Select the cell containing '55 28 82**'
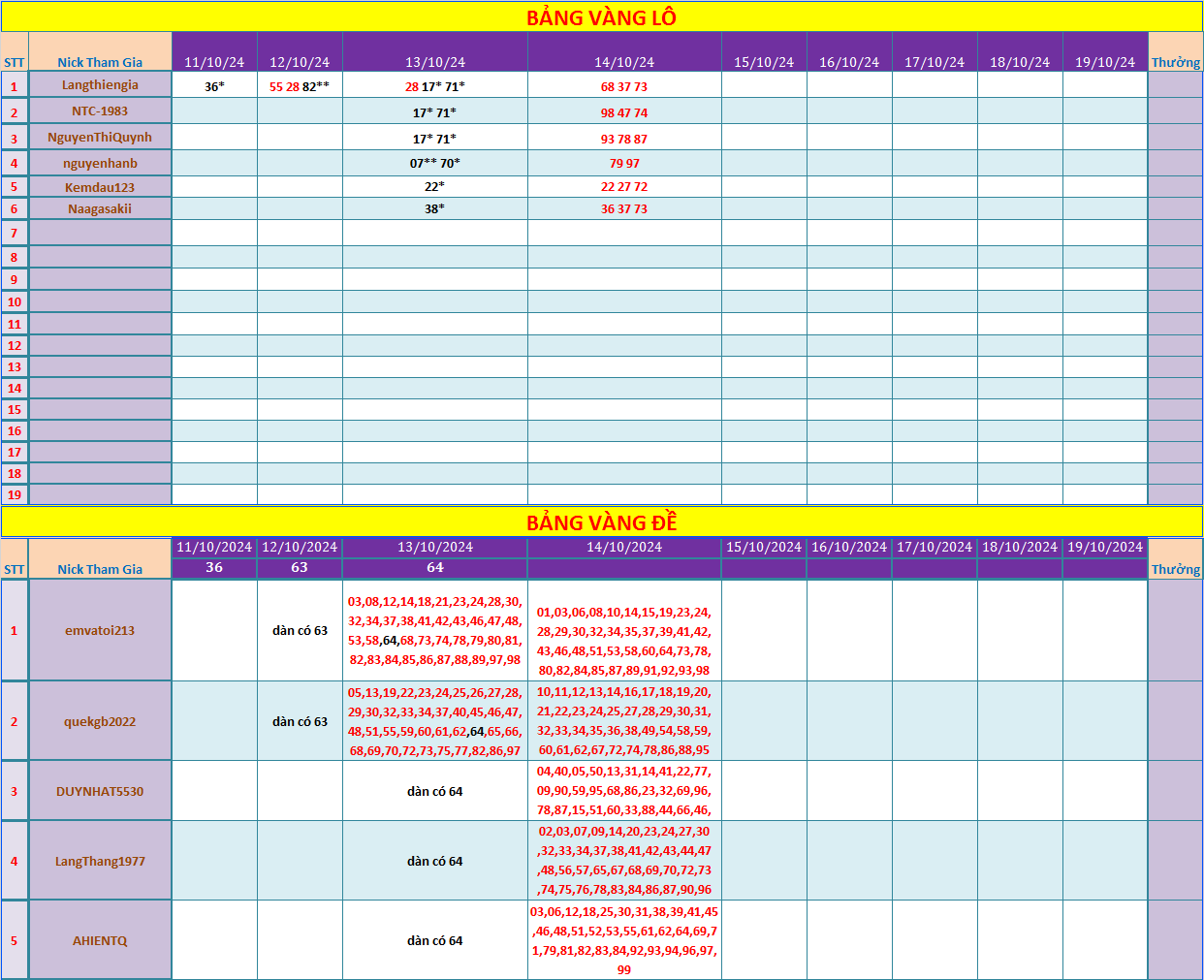1204x980 pixels. [x=300, y=86]
